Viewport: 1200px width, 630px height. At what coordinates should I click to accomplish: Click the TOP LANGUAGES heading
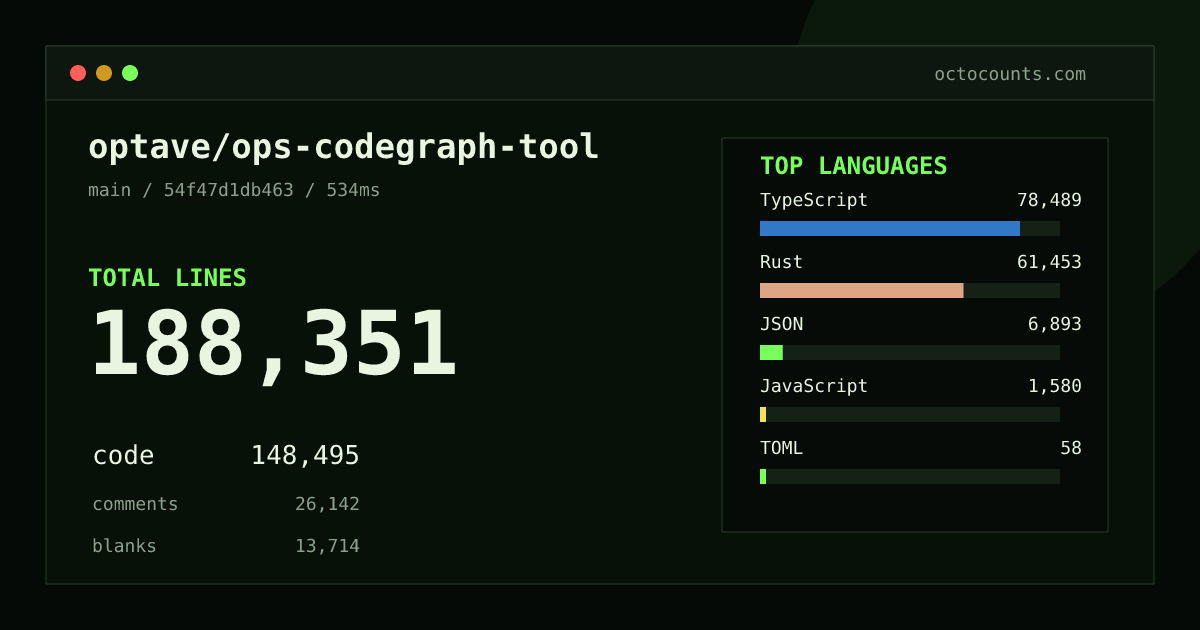[853, 166]
